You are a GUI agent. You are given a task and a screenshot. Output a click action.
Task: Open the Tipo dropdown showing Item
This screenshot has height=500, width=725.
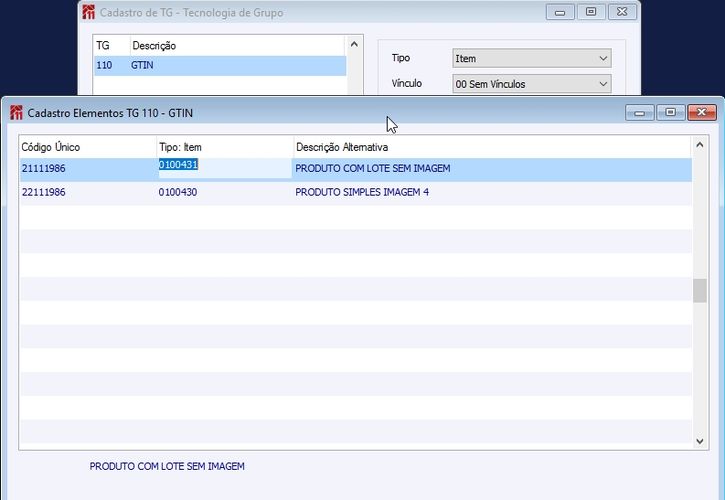tap(532, 58)
